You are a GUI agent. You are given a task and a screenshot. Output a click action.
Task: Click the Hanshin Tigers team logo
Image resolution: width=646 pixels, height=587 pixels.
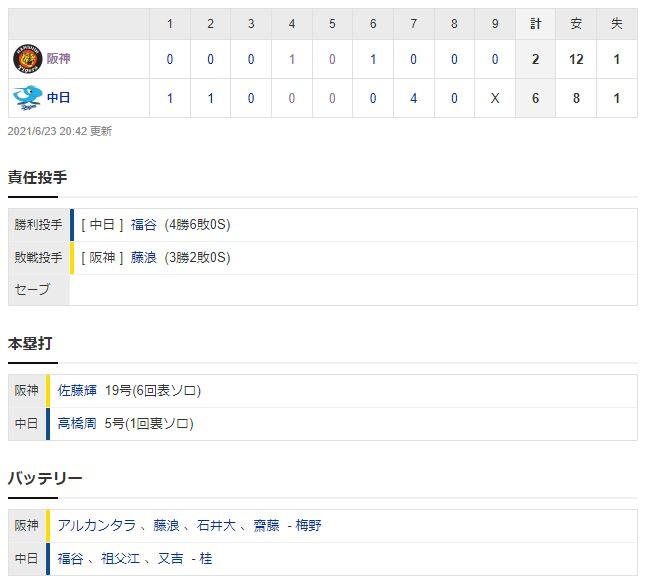[28, 58]
